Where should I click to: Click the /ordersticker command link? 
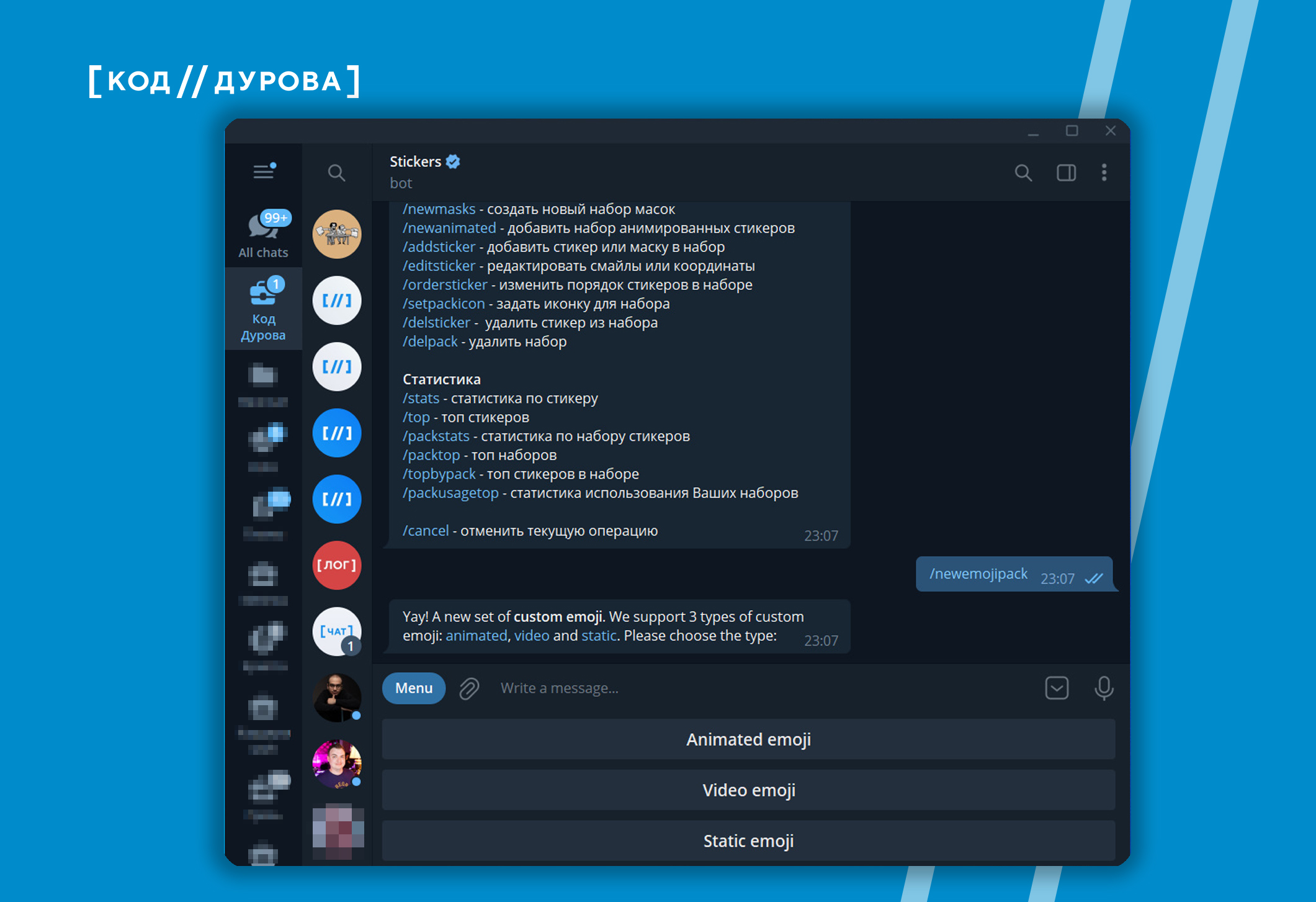[x=445, y=285]
